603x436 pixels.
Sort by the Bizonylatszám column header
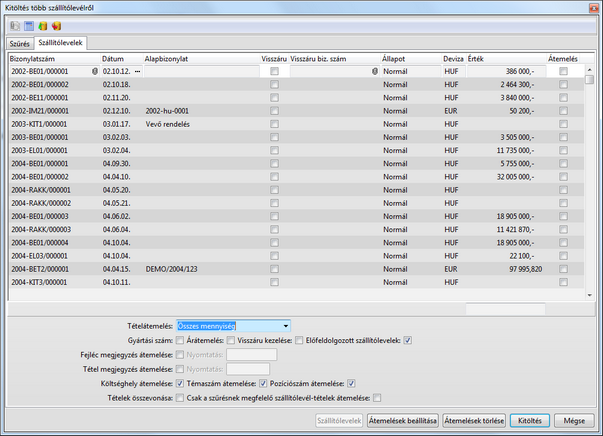click(x=54, y=59)
